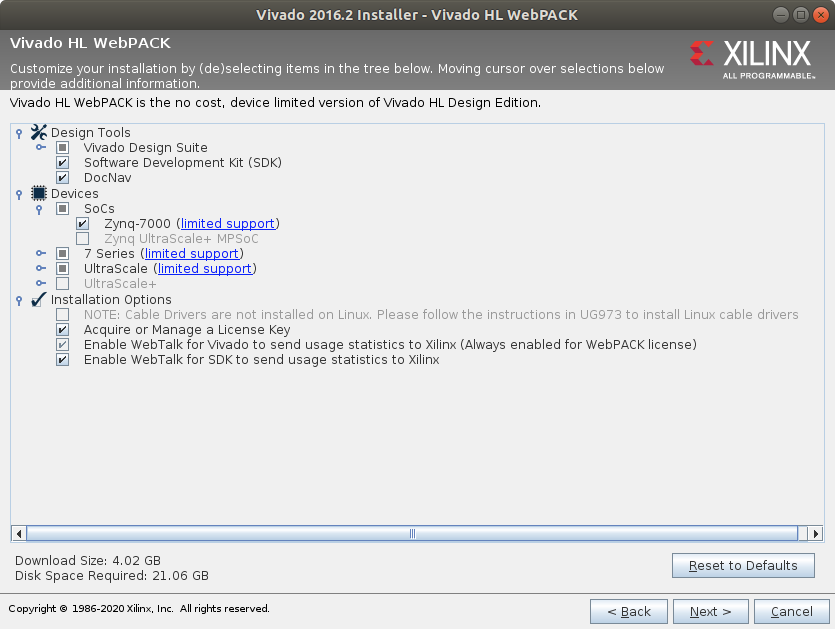Click the horizontal scrollbar thumb
Viewport: 835px width, 629px height.
point(412,533)
